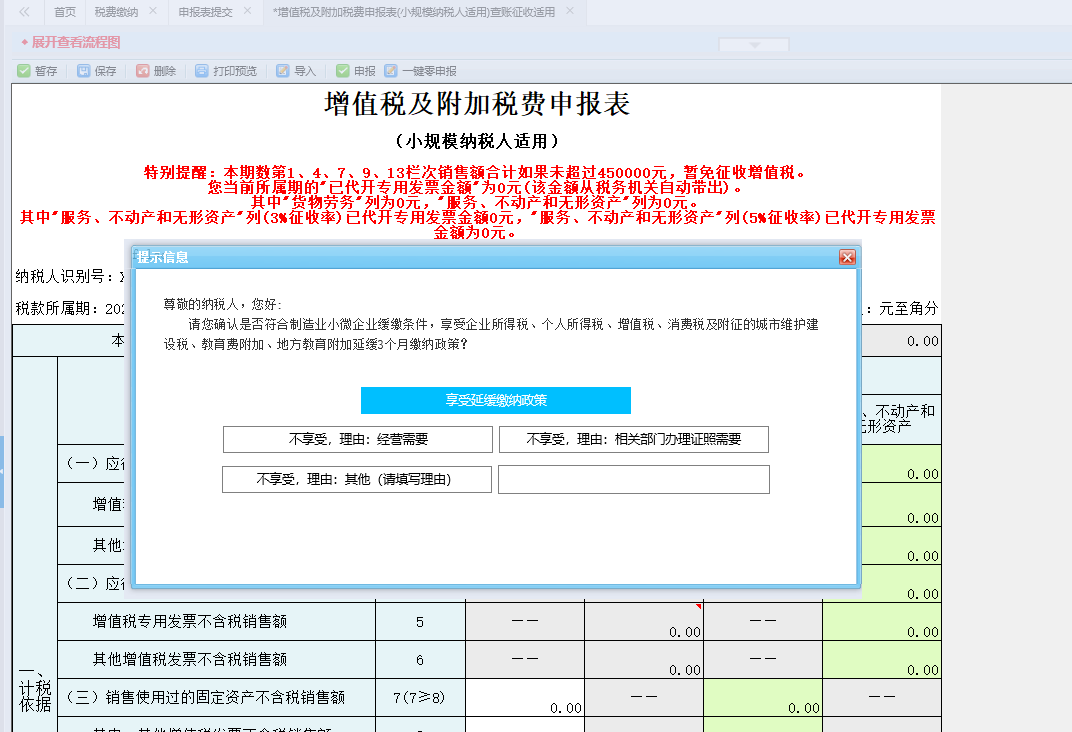
Task: Switch to the 税费缴纳 tab
Action: pos(116,12)
